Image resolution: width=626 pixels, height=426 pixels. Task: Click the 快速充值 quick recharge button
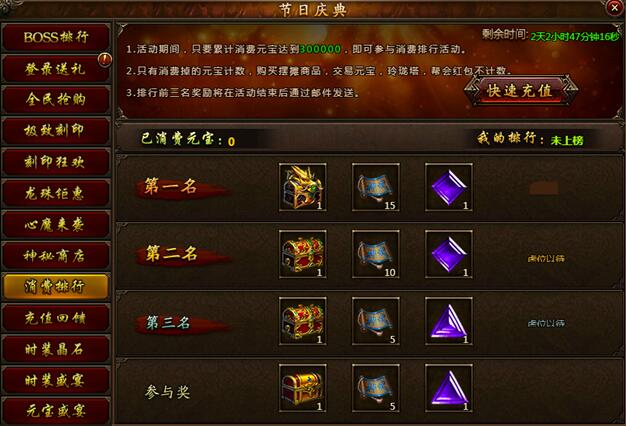pos(520,90)
